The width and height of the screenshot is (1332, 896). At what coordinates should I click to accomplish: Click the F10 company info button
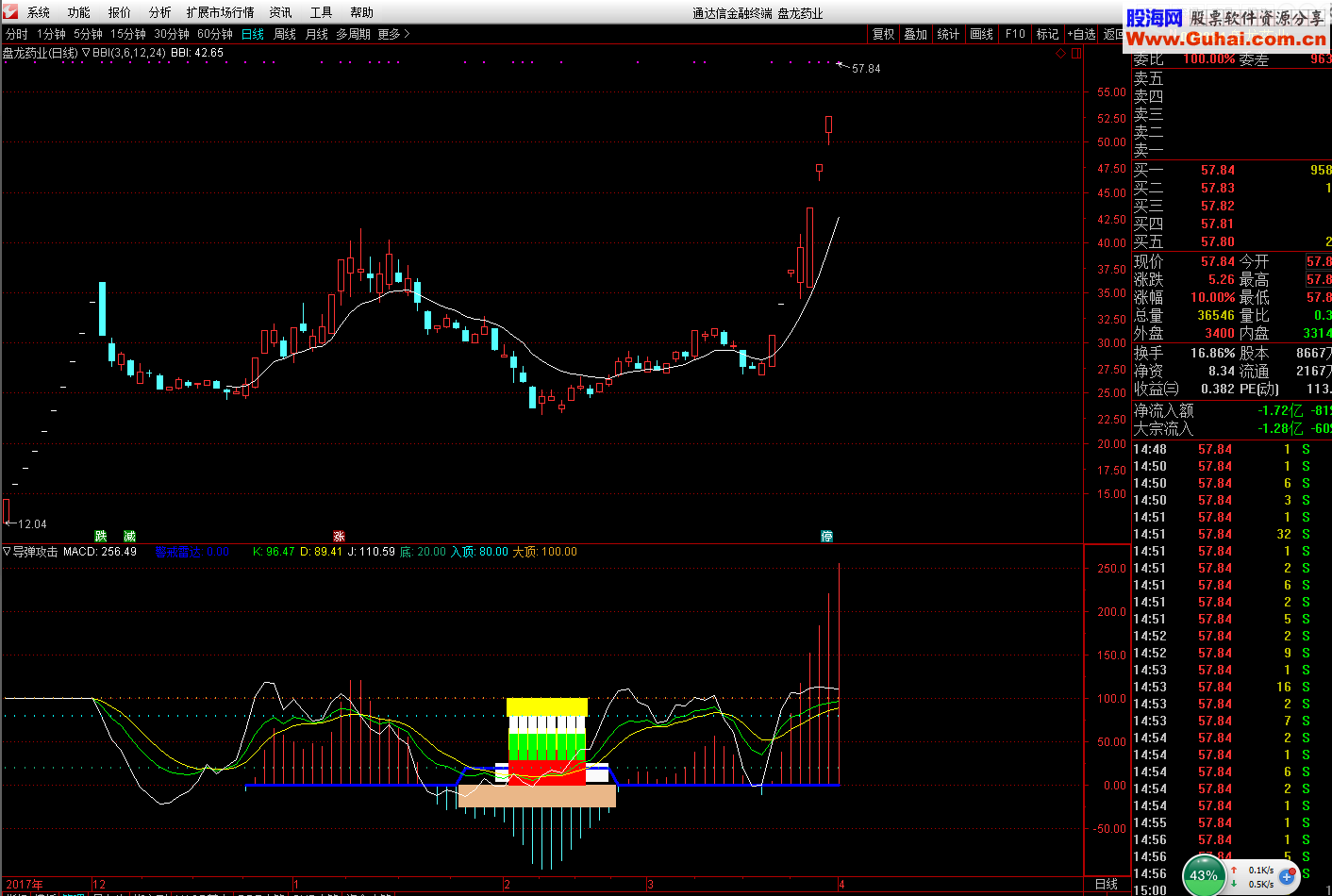click(x=1015, y=34)
